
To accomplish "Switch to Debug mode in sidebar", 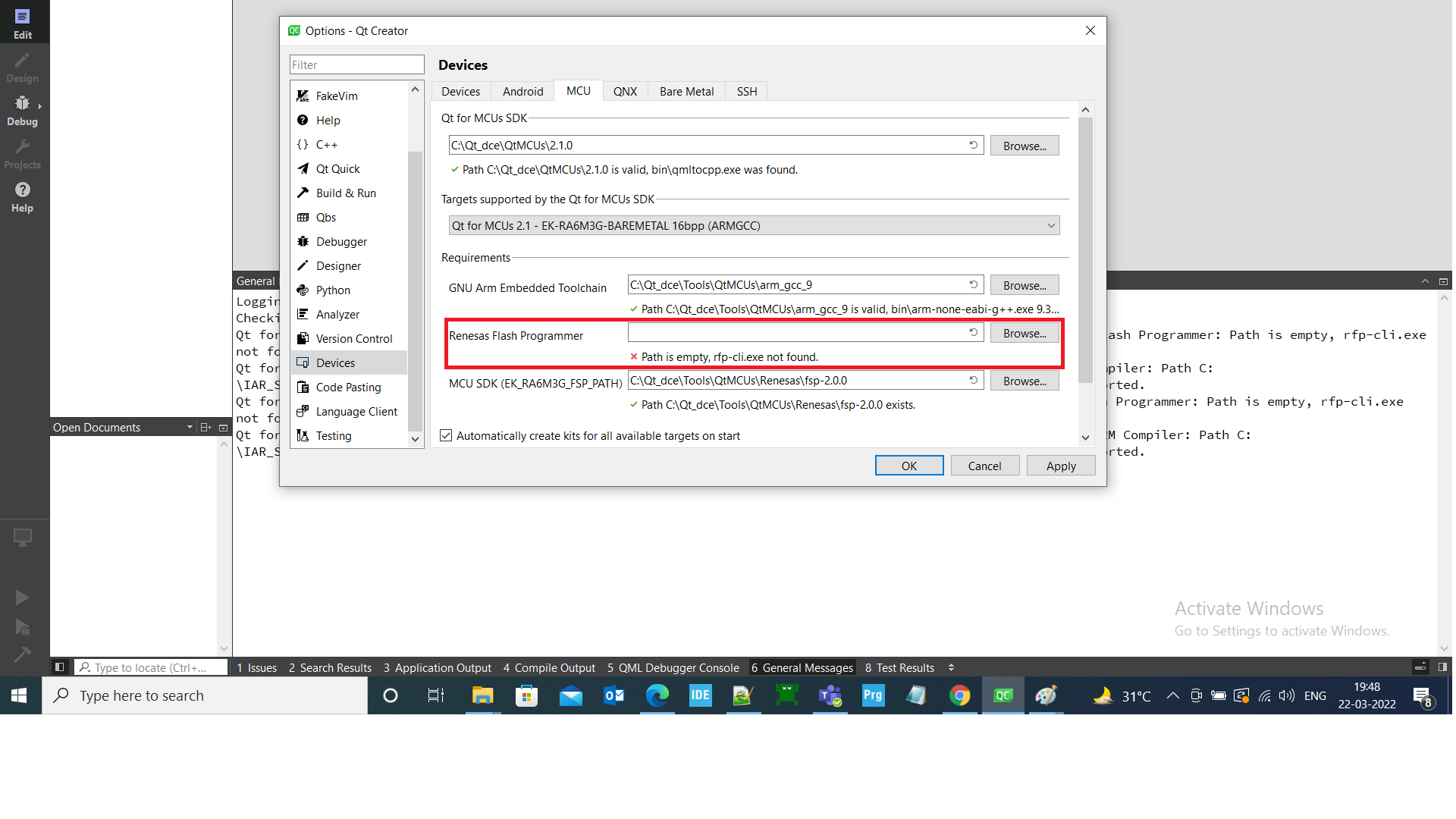I will [22, 111].
